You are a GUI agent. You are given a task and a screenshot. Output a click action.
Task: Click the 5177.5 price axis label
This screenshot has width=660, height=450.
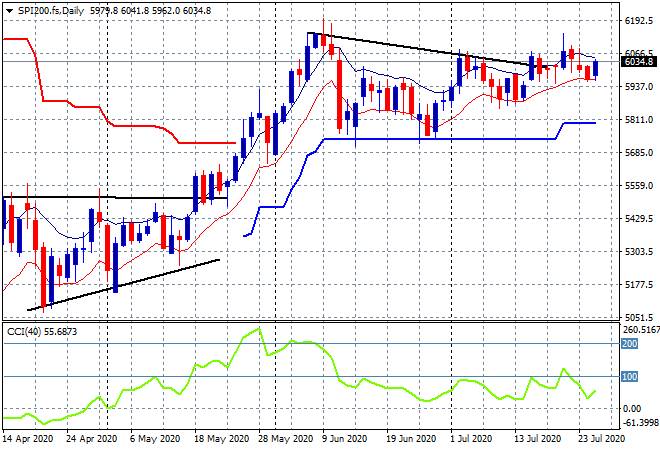click(639, 285)
